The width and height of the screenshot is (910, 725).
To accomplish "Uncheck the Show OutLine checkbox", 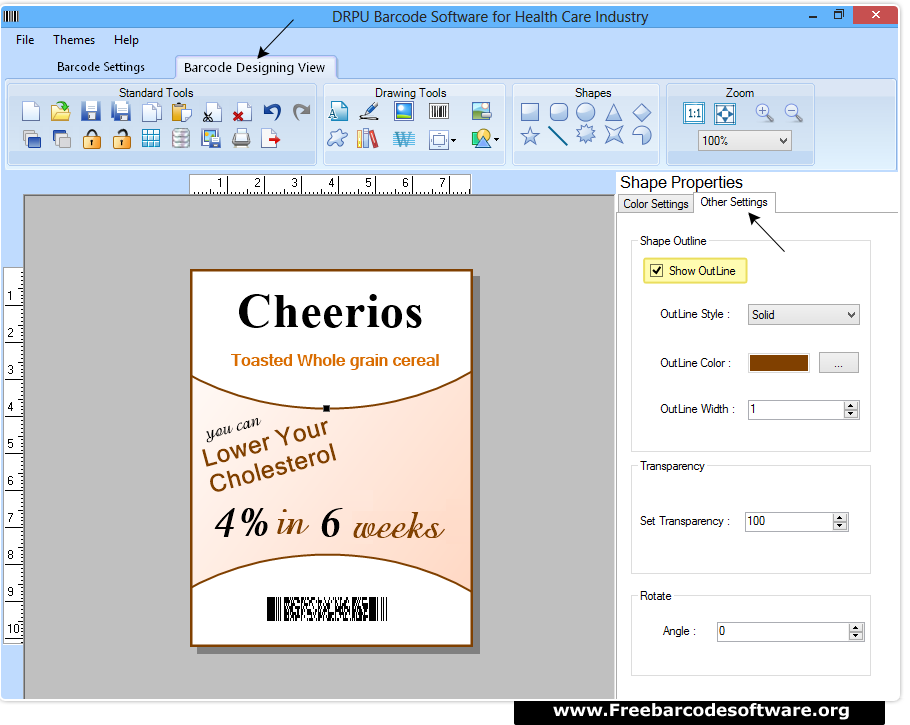I will 656,270.
